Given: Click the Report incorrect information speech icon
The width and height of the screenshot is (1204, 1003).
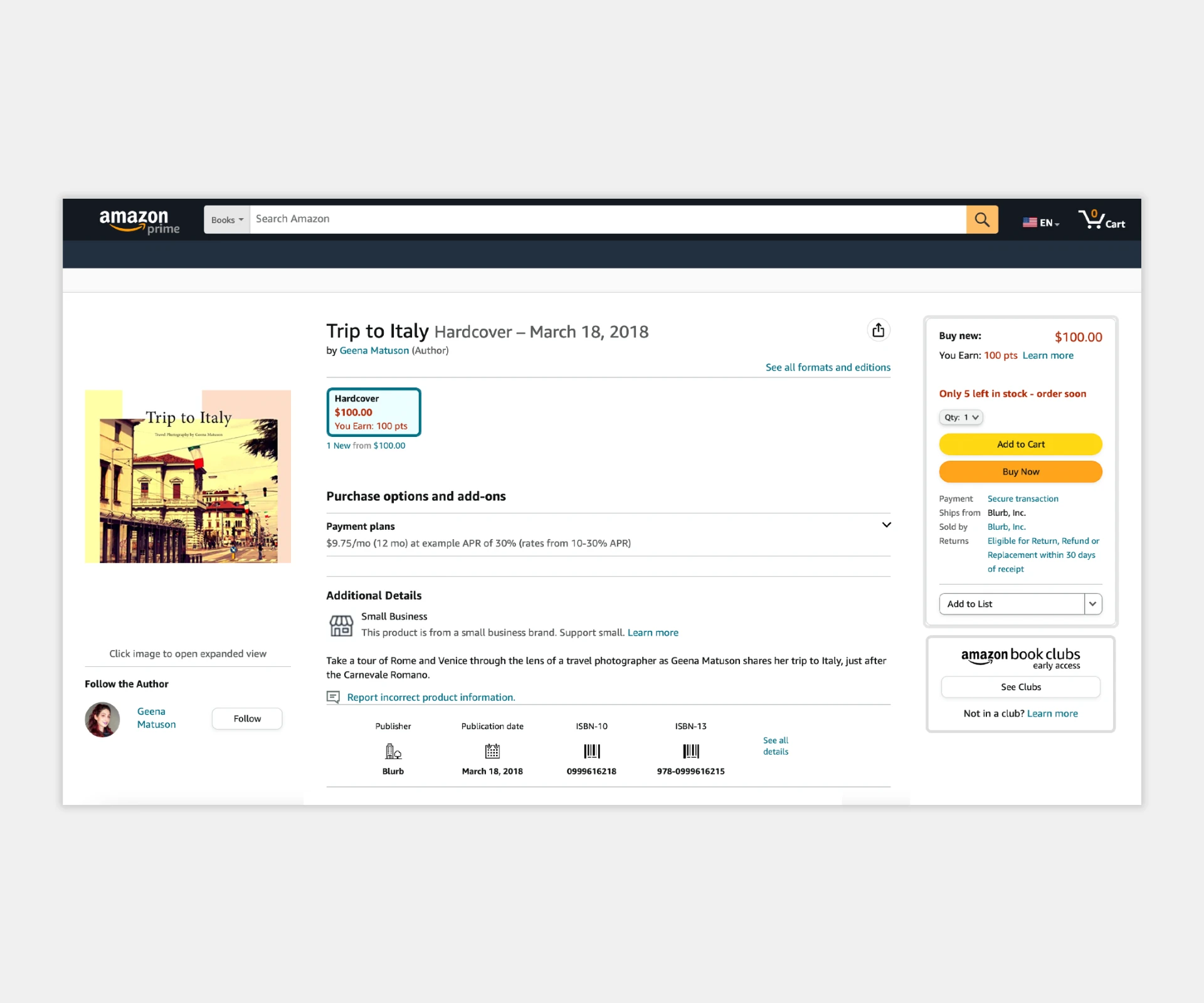Looking at the screenshot, I should coord(333,697).
